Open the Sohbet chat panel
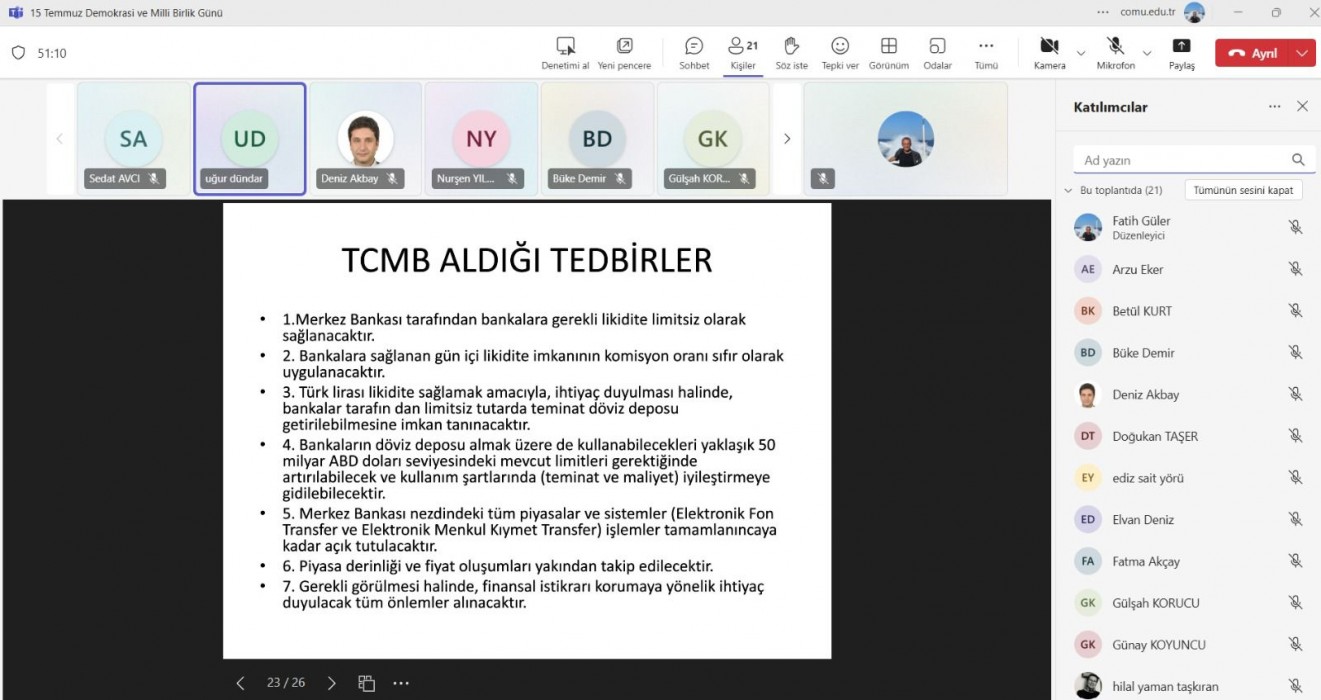 pyautogui.click(x=694, y=53)
